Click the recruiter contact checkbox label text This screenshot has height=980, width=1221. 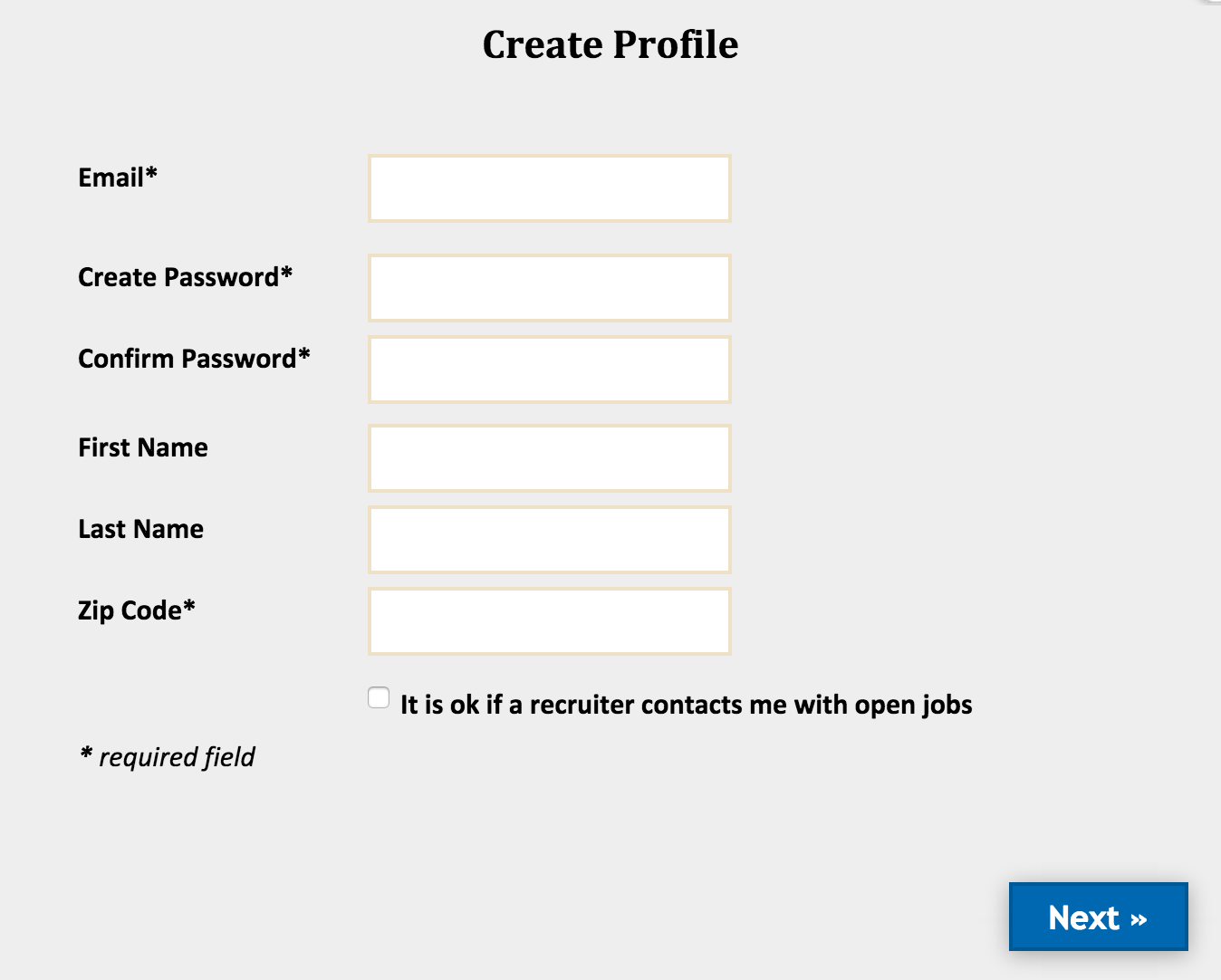[686, 705]
